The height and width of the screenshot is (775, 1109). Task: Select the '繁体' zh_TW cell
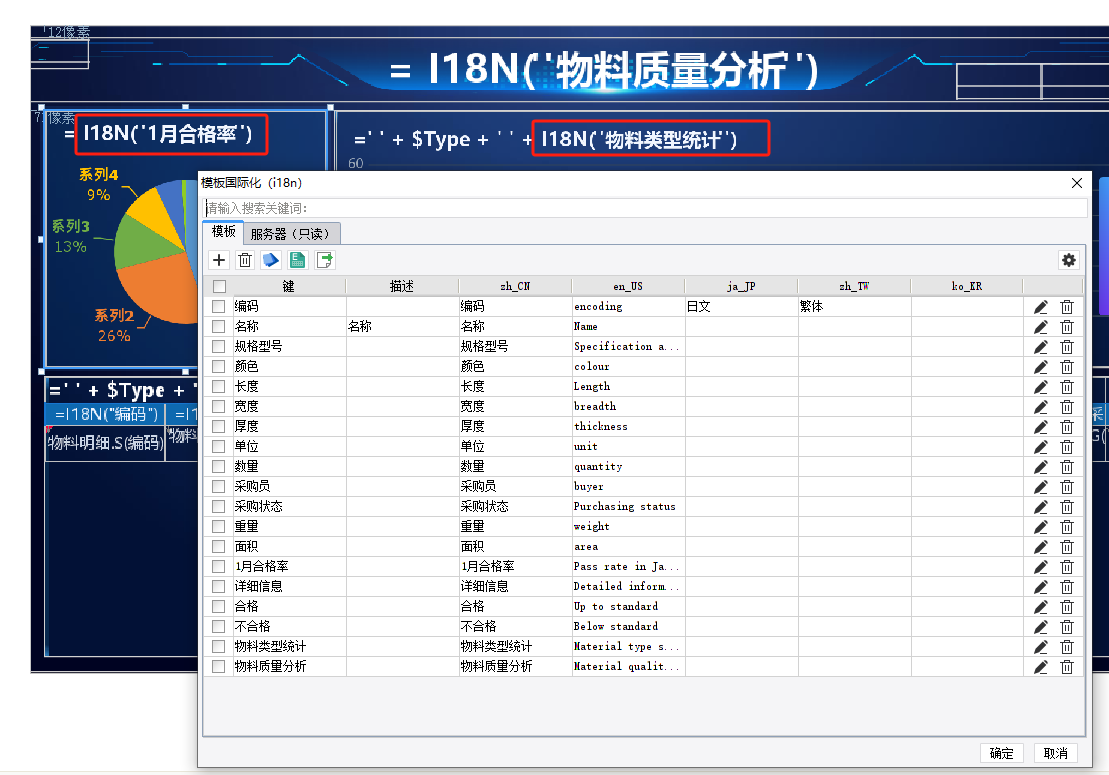tap(854, 306)
